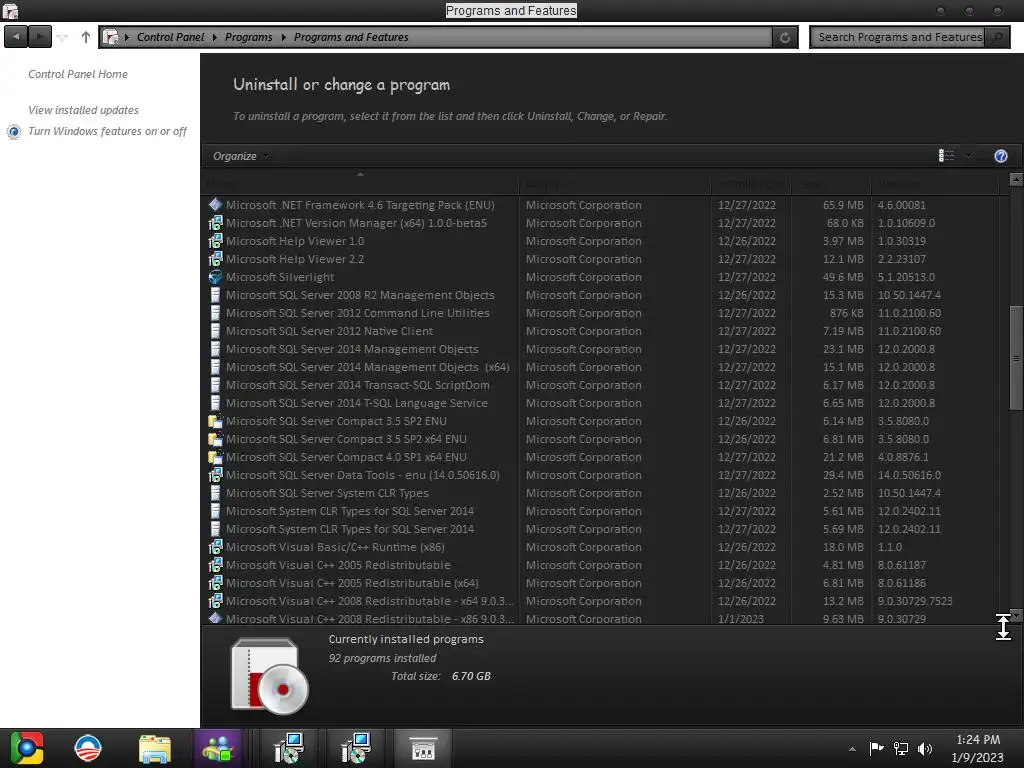Click the Microsoft Silverlight icon
Image resolution: width=1024 pixels, height=768 pixels.
(216, 277)
